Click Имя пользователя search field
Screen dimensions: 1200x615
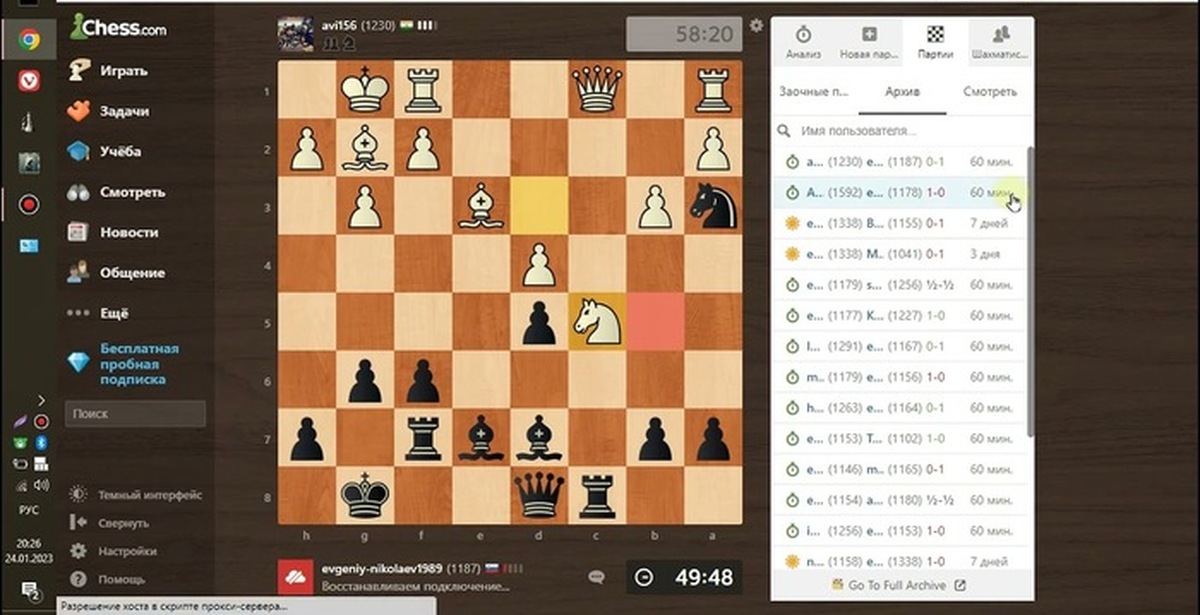pyautogui.click(x=900, y=131)
